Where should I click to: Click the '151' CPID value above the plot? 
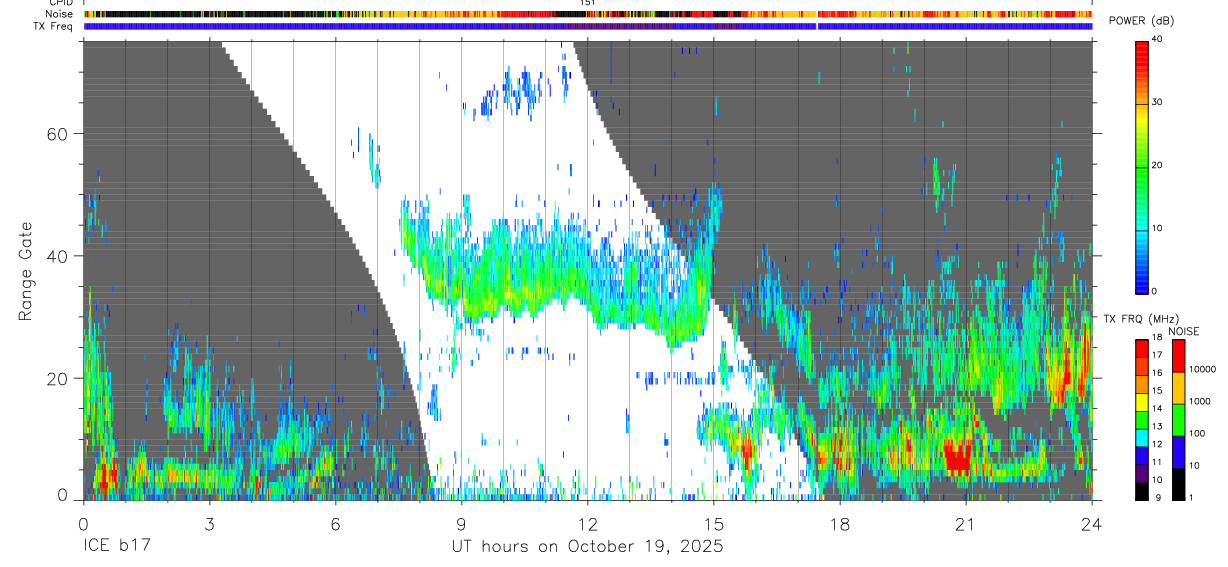588,4
